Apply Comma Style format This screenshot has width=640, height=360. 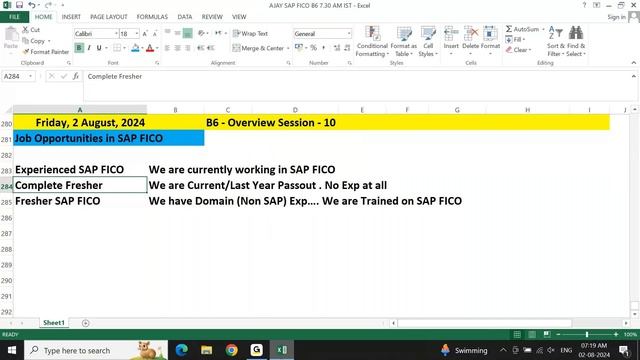coord(324,48)
